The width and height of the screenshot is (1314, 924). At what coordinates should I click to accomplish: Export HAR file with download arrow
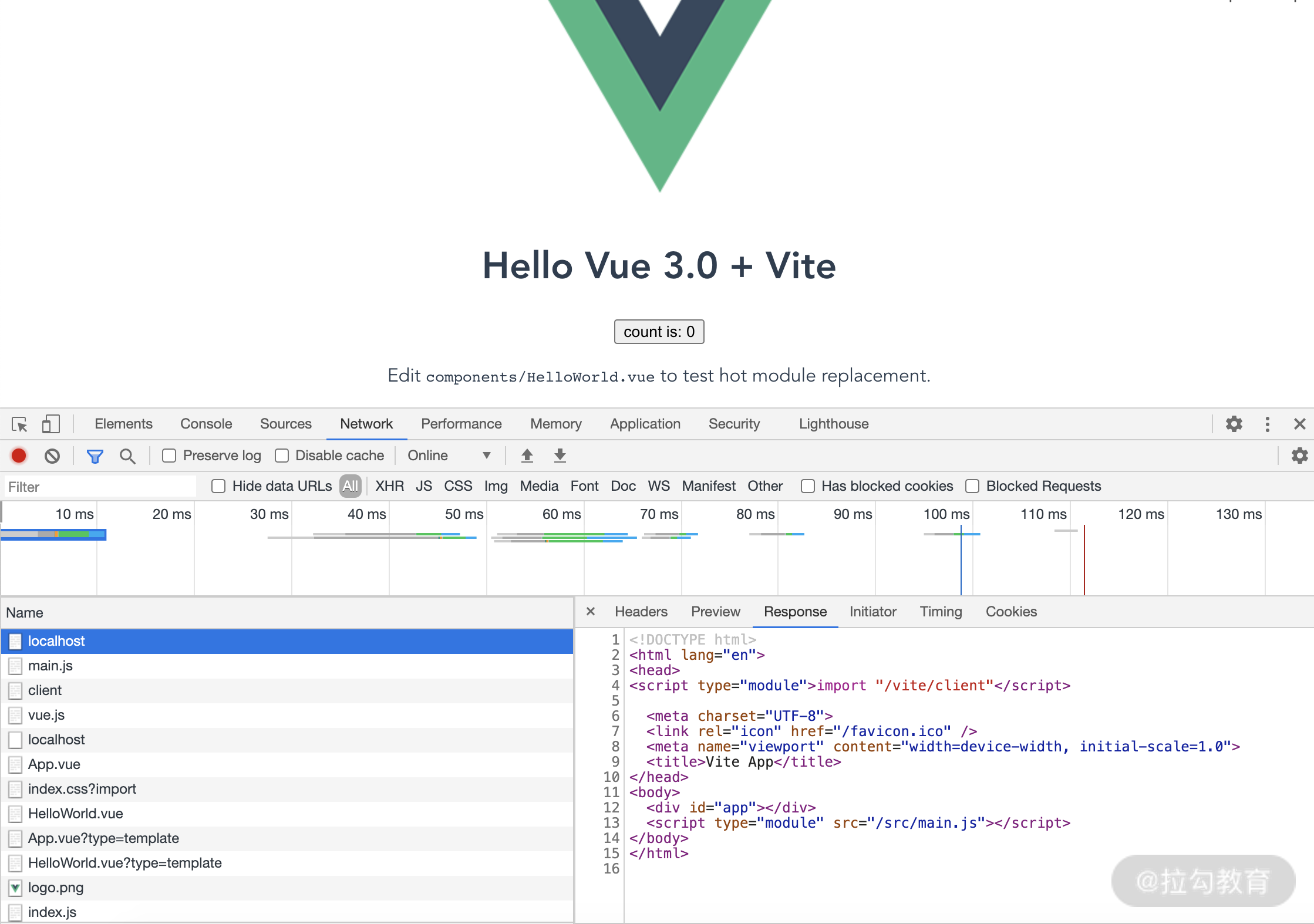[x=560, y=456]
